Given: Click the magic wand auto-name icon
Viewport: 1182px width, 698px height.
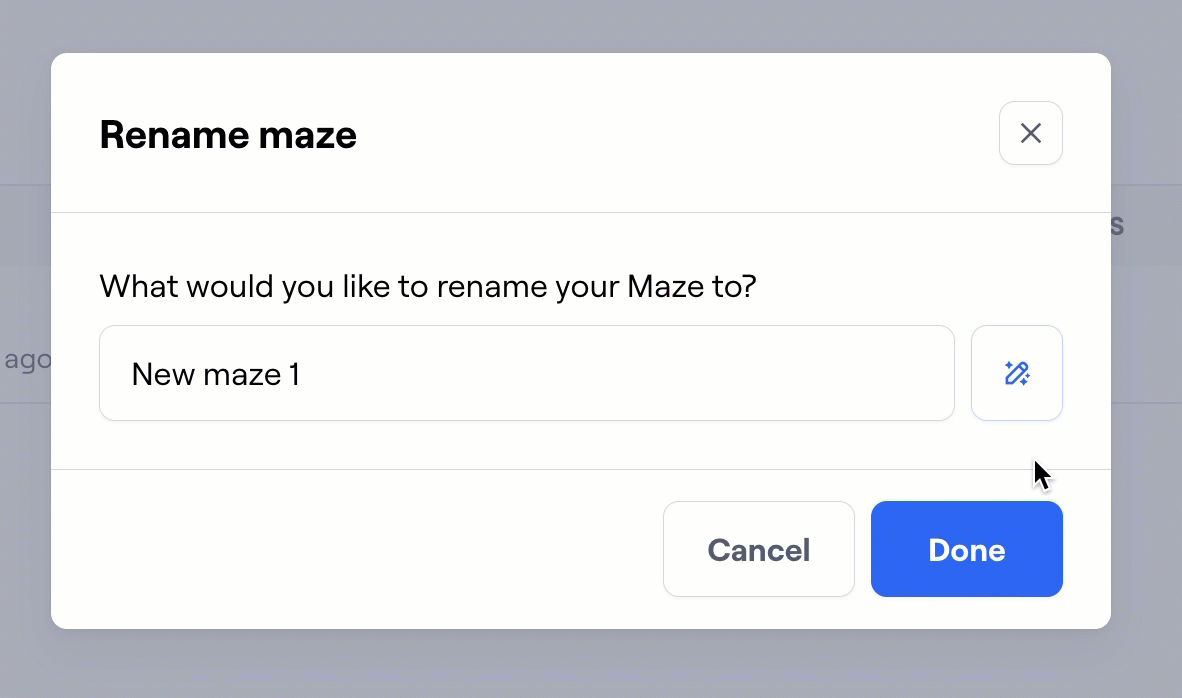Looking at the screenshot, I should (1016, 373).
